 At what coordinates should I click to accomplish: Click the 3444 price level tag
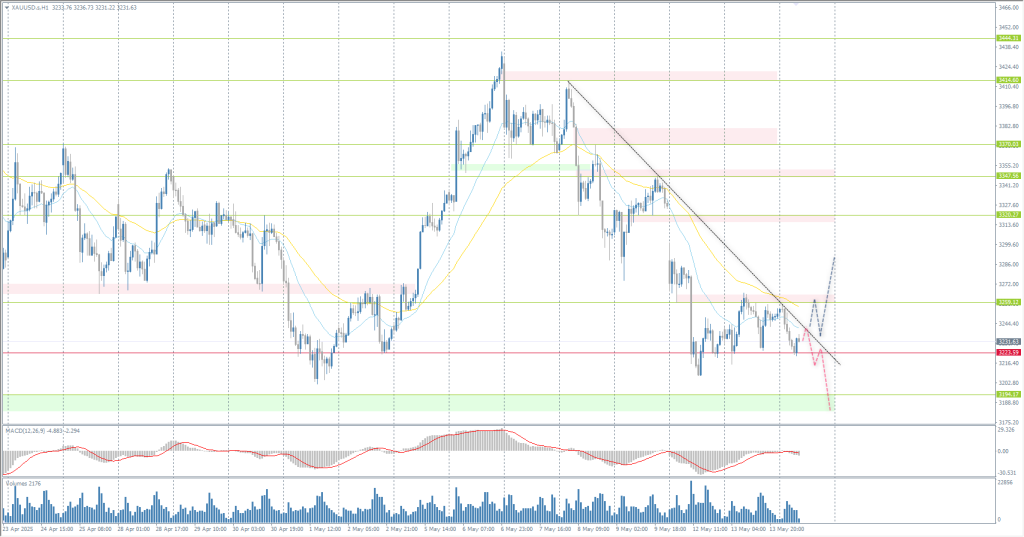pos(1008,38)
